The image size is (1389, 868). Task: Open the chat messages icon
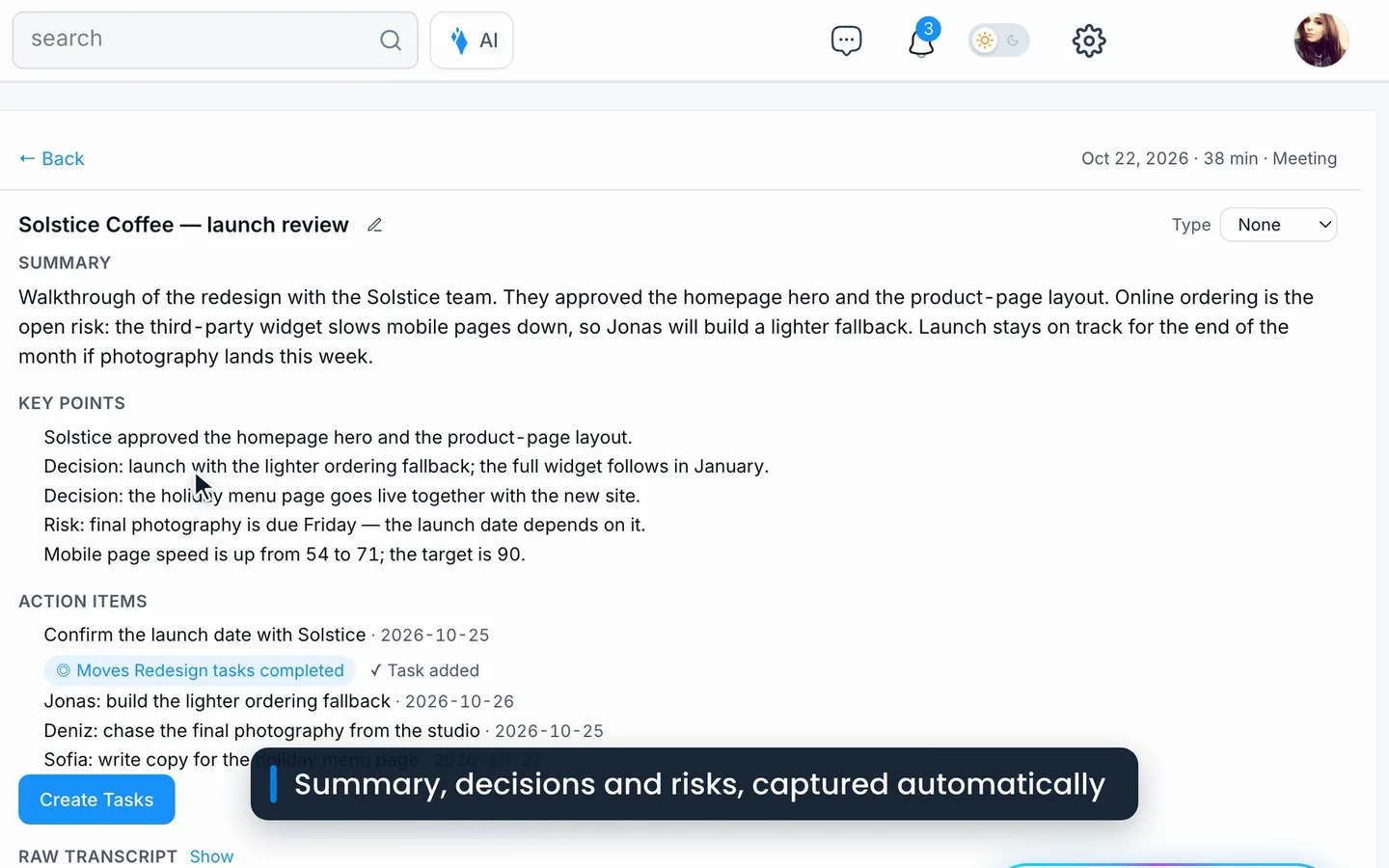846,41
